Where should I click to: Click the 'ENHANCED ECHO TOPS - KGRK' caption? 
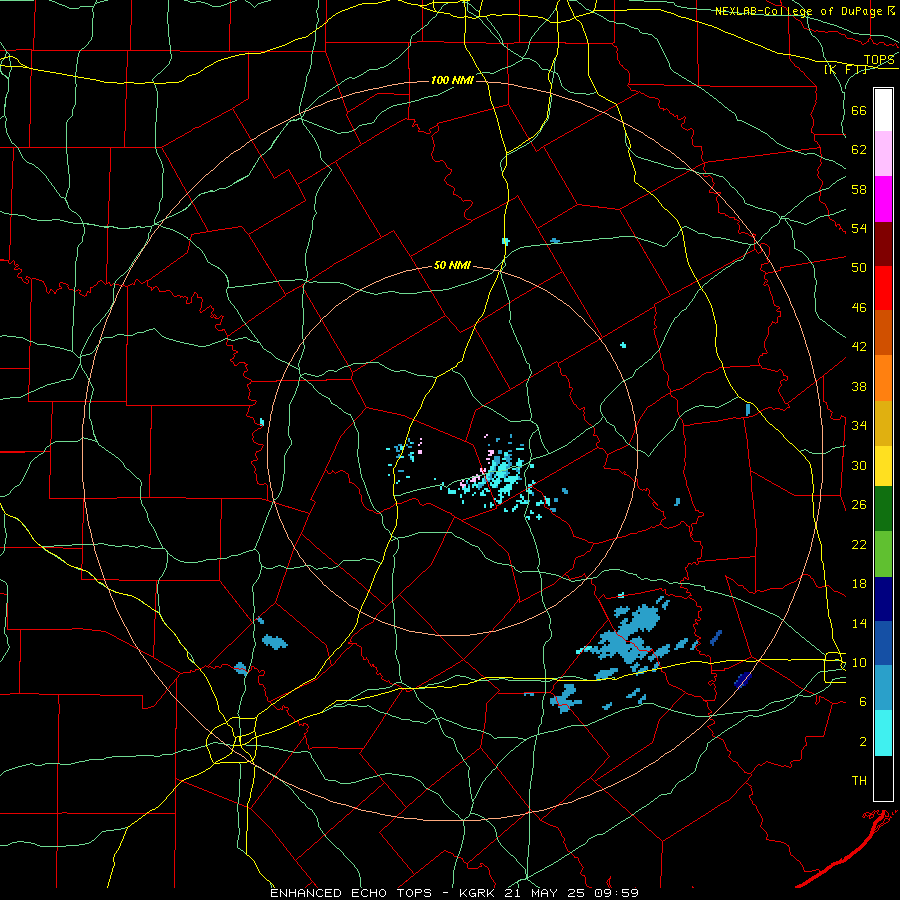pos(385,893)
